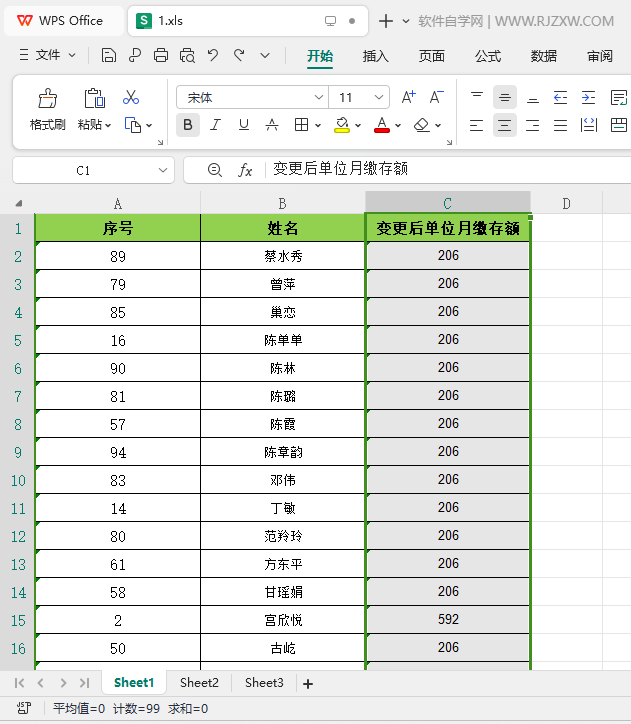The image size is (631, 724).
Task: Increase font size with A+ icon
Action: pyautogui.click(x=409, y=97)
